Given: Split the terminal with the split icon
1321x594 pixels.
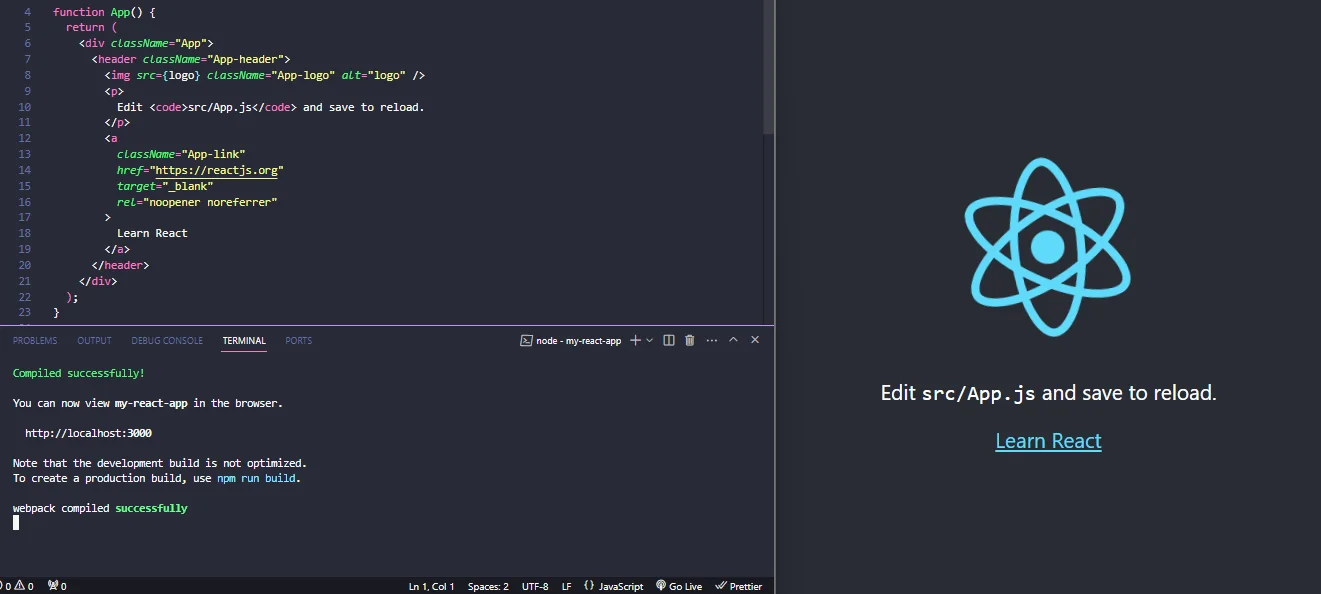Looking at the screenshot, I should tap(669, 340).
